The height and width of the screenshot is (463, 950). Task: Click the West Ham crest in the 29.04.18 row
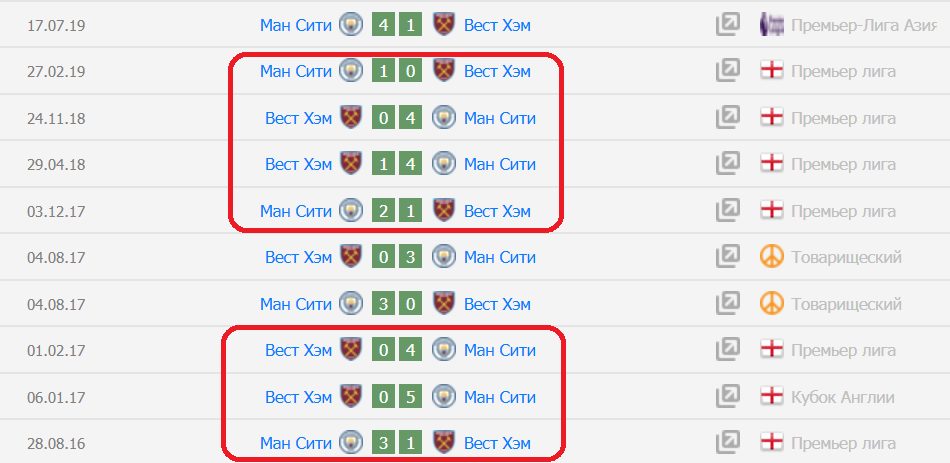coord(350,164)
